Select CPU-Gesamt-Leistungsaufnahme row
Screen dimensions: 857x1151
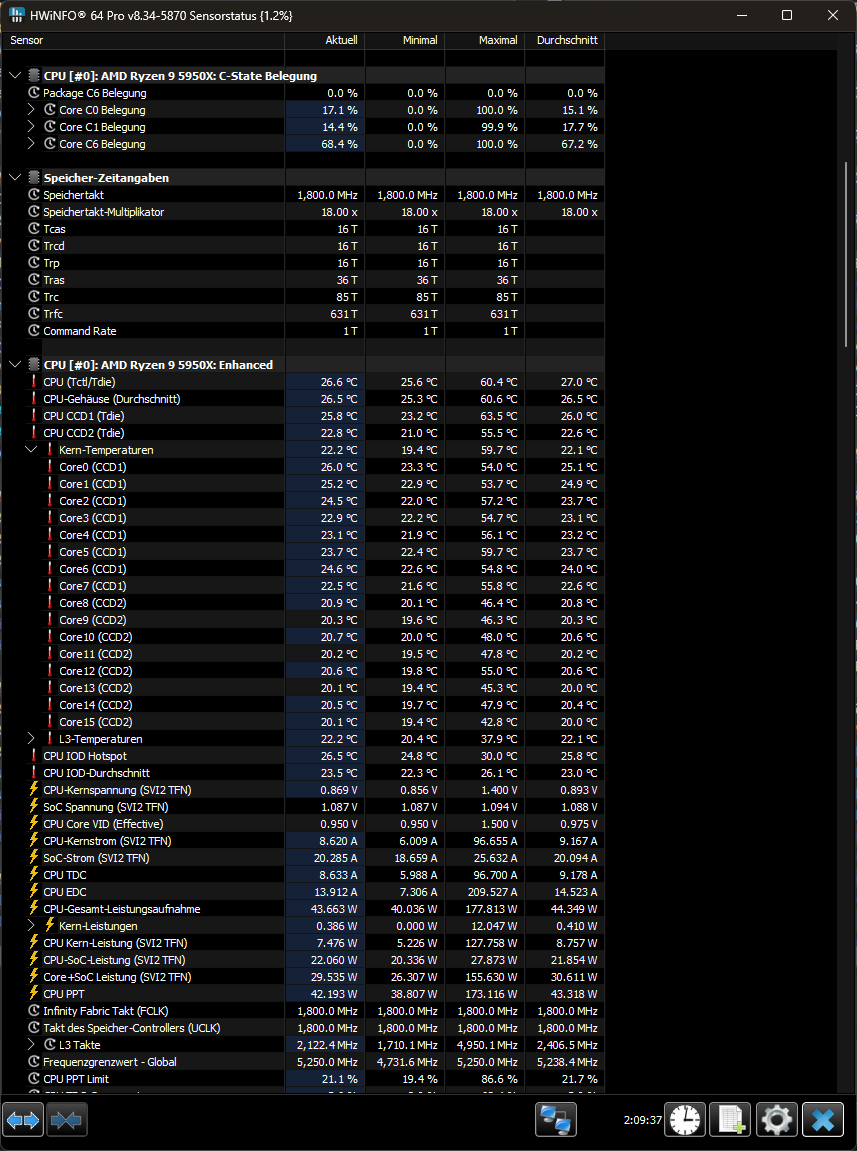303,909
